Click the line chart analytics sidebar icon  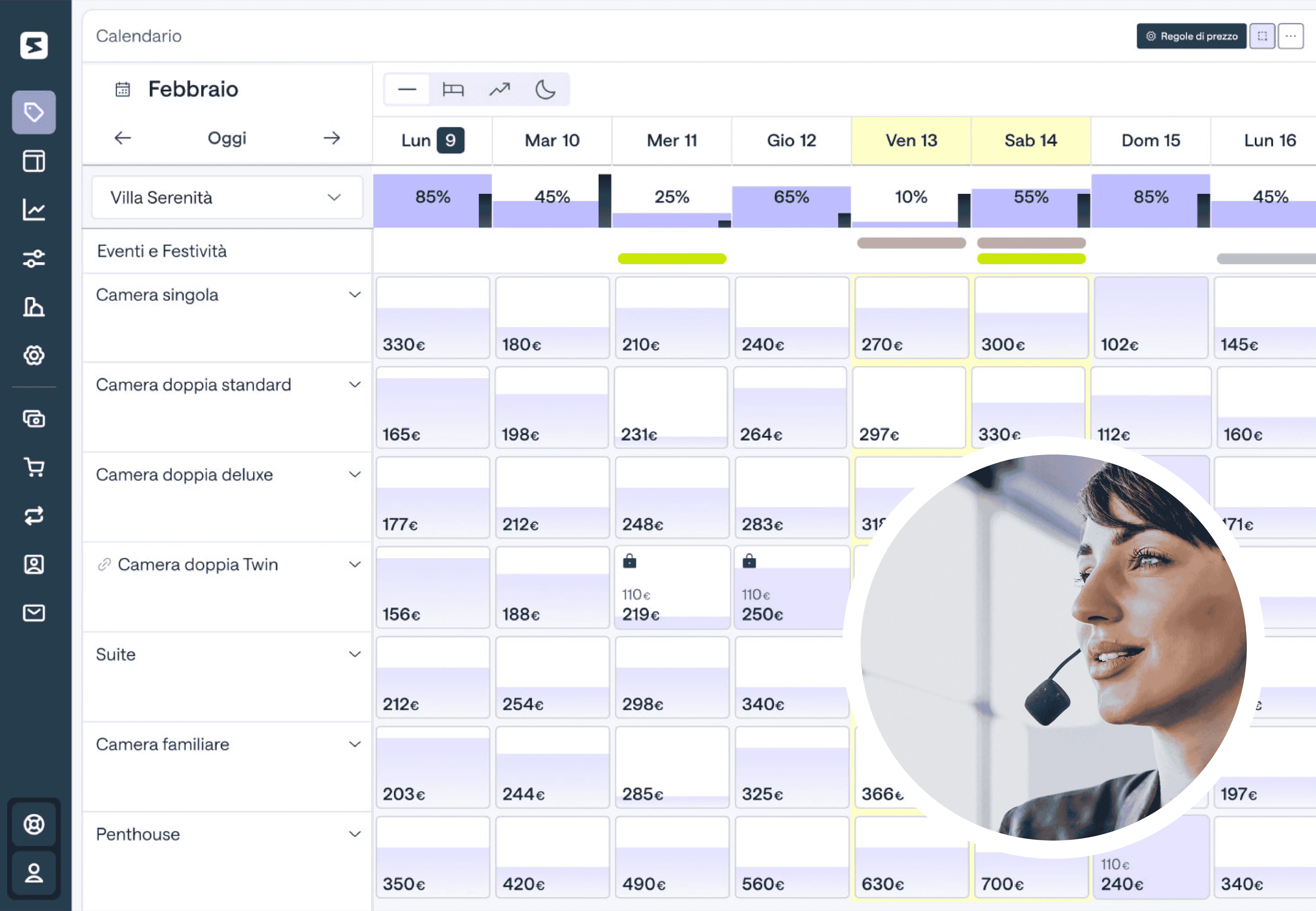pos(34,209)
